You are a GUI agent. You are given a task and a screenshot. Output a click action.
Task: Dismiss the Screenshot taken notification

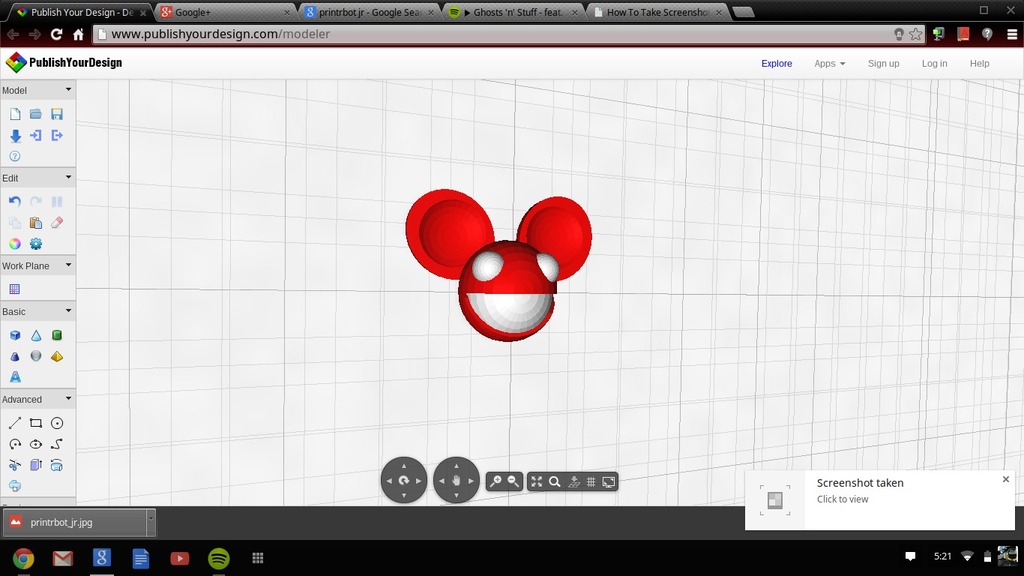coord(1006,479)
